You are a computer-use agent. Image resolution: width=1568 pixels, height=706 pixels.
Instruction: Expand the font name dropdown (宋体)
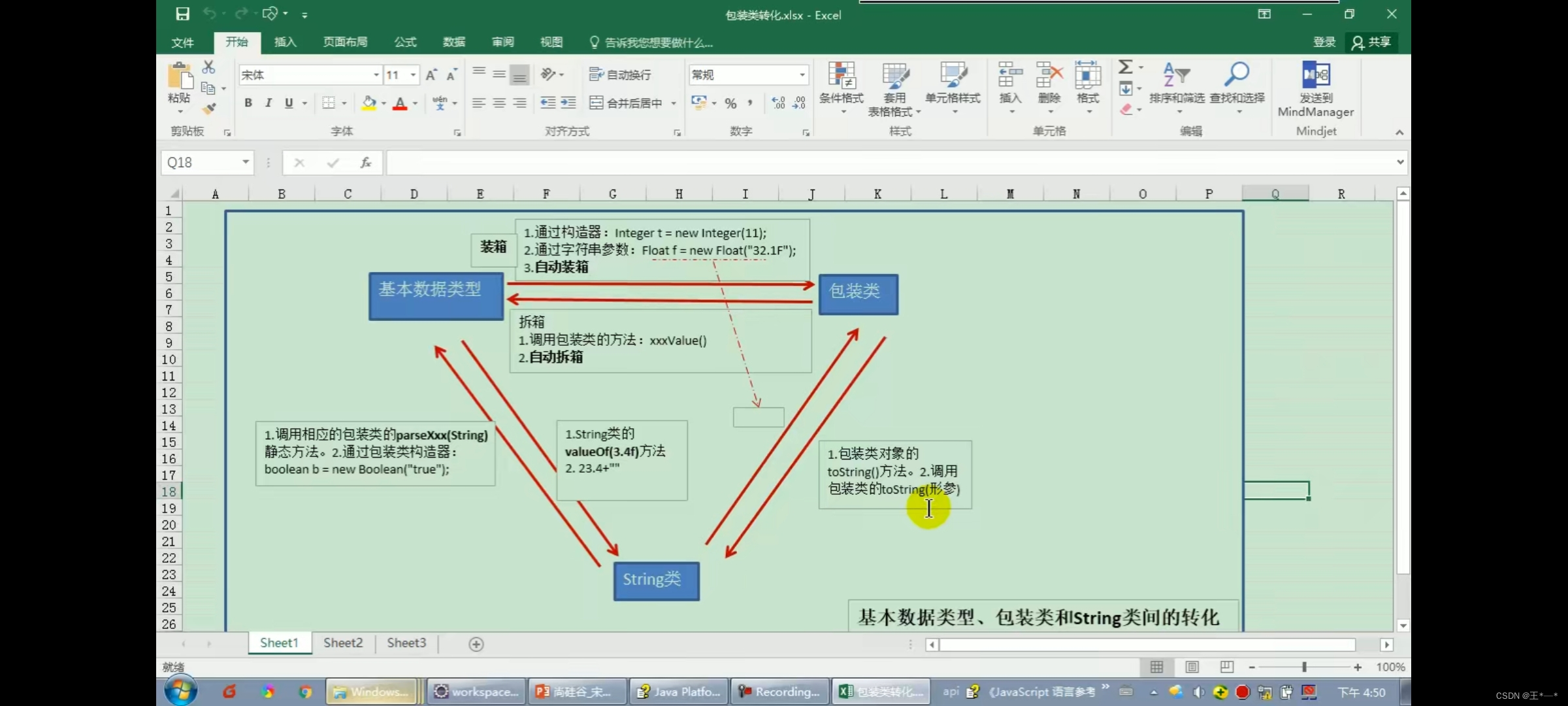(376, 75)
